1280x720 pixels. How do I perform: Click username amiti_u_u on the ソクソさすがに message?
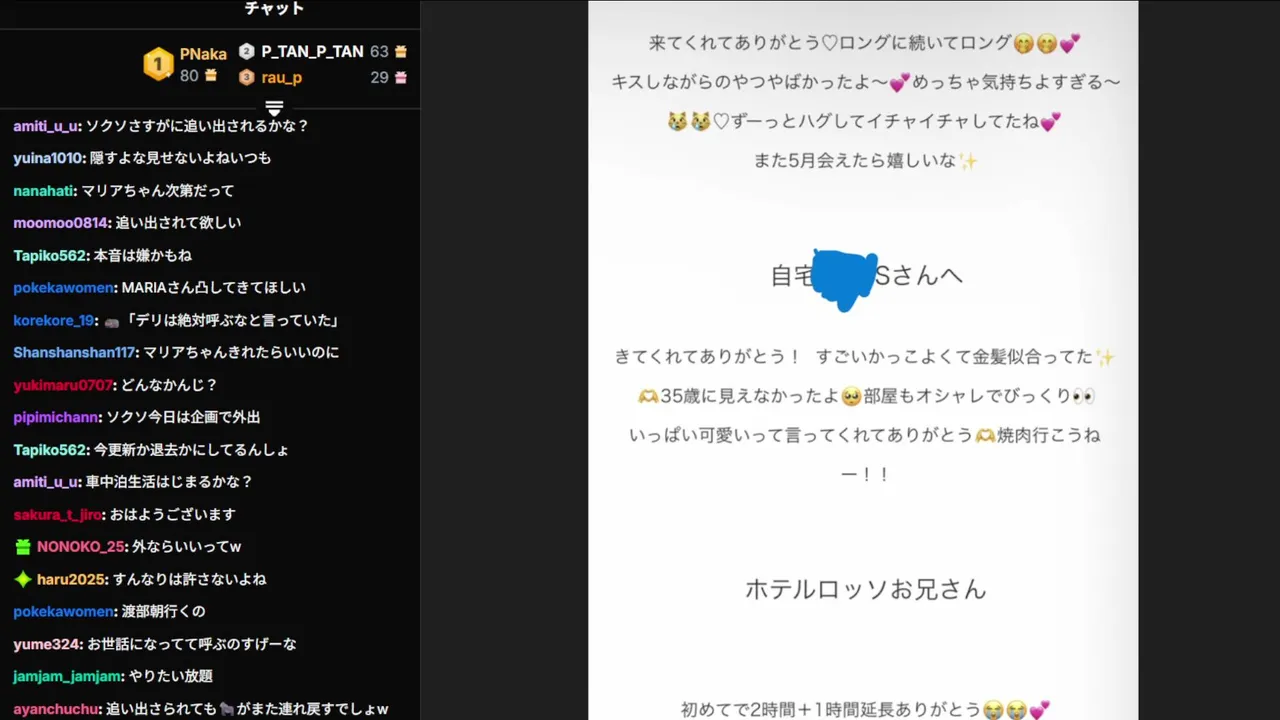pyautogui.click(x=46, y=126)
